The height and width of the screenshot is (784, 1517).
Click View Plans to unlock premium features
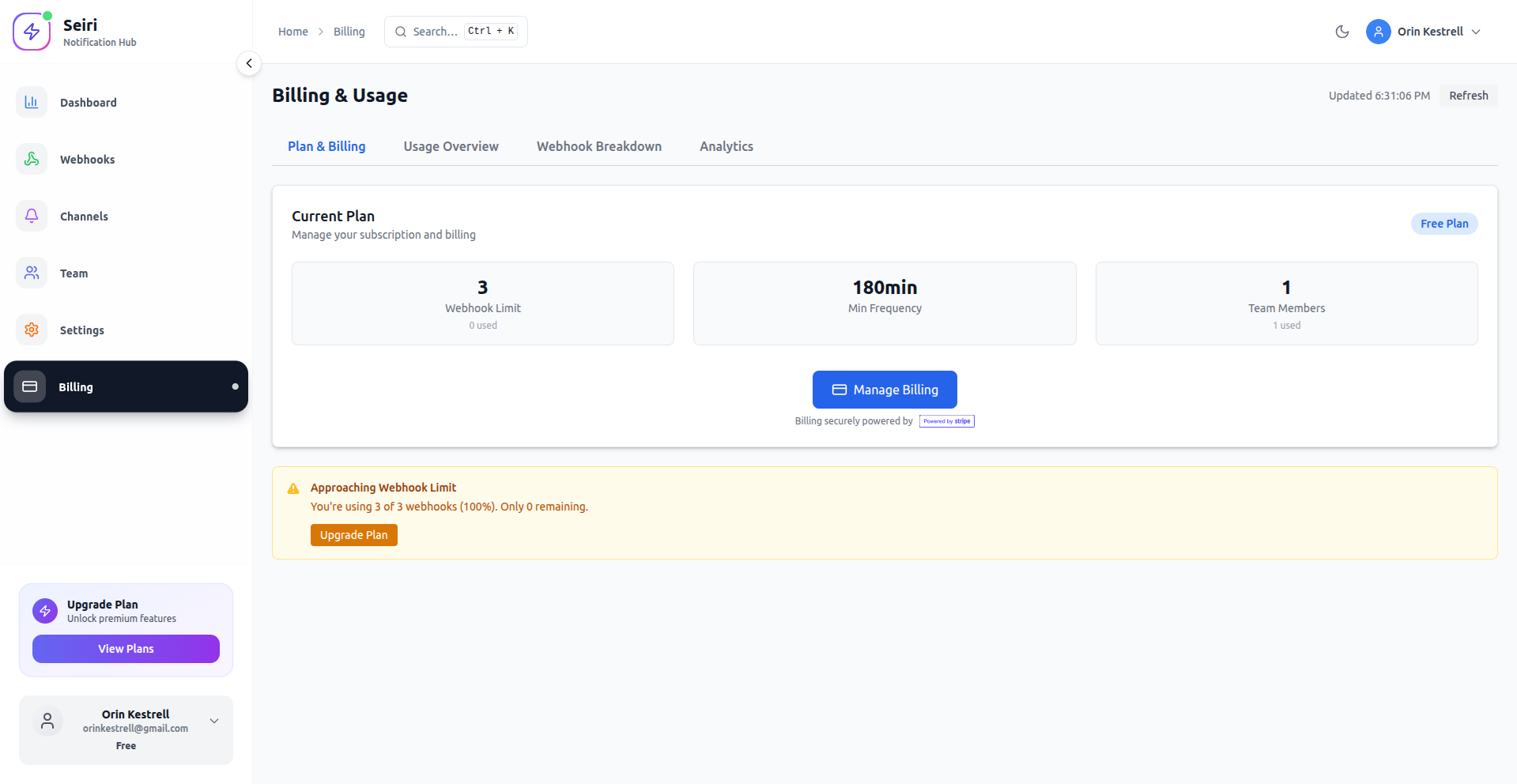125,648
